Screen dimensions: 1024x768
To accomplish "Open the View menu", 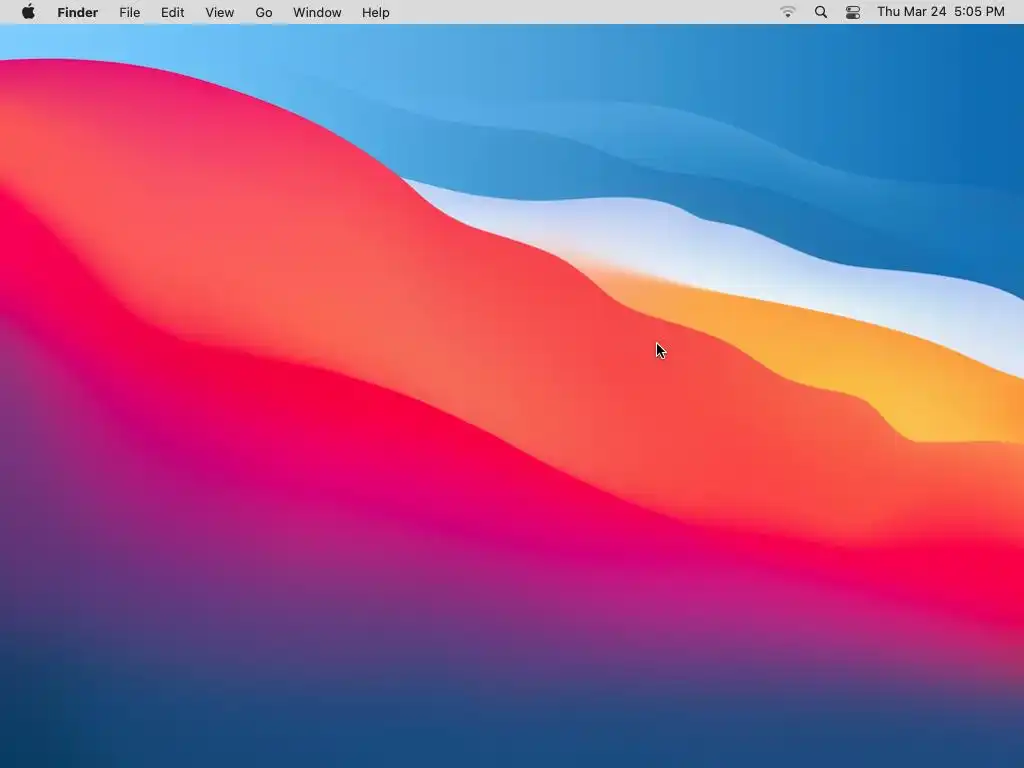I will [219, 12].
